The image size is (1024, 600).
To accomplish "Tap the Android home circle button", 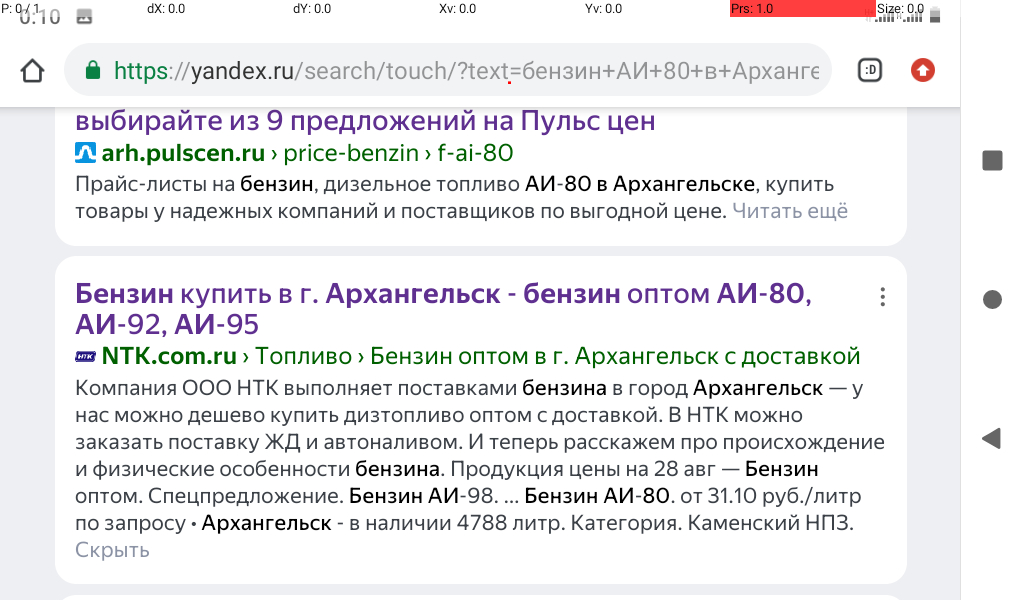I will click(992, 300).
